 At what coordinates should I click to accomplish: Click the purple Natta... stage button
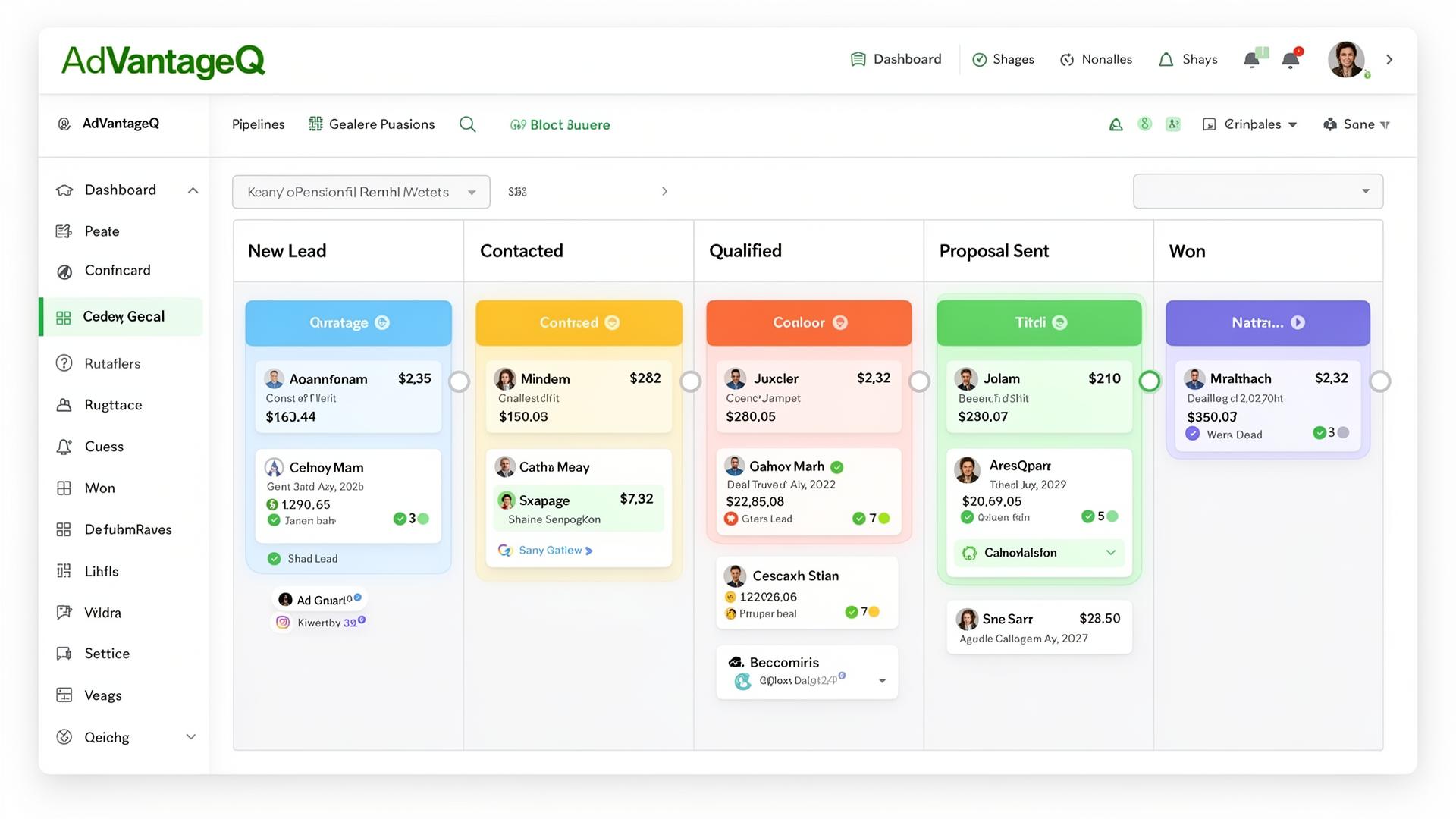pos(1268,323)
